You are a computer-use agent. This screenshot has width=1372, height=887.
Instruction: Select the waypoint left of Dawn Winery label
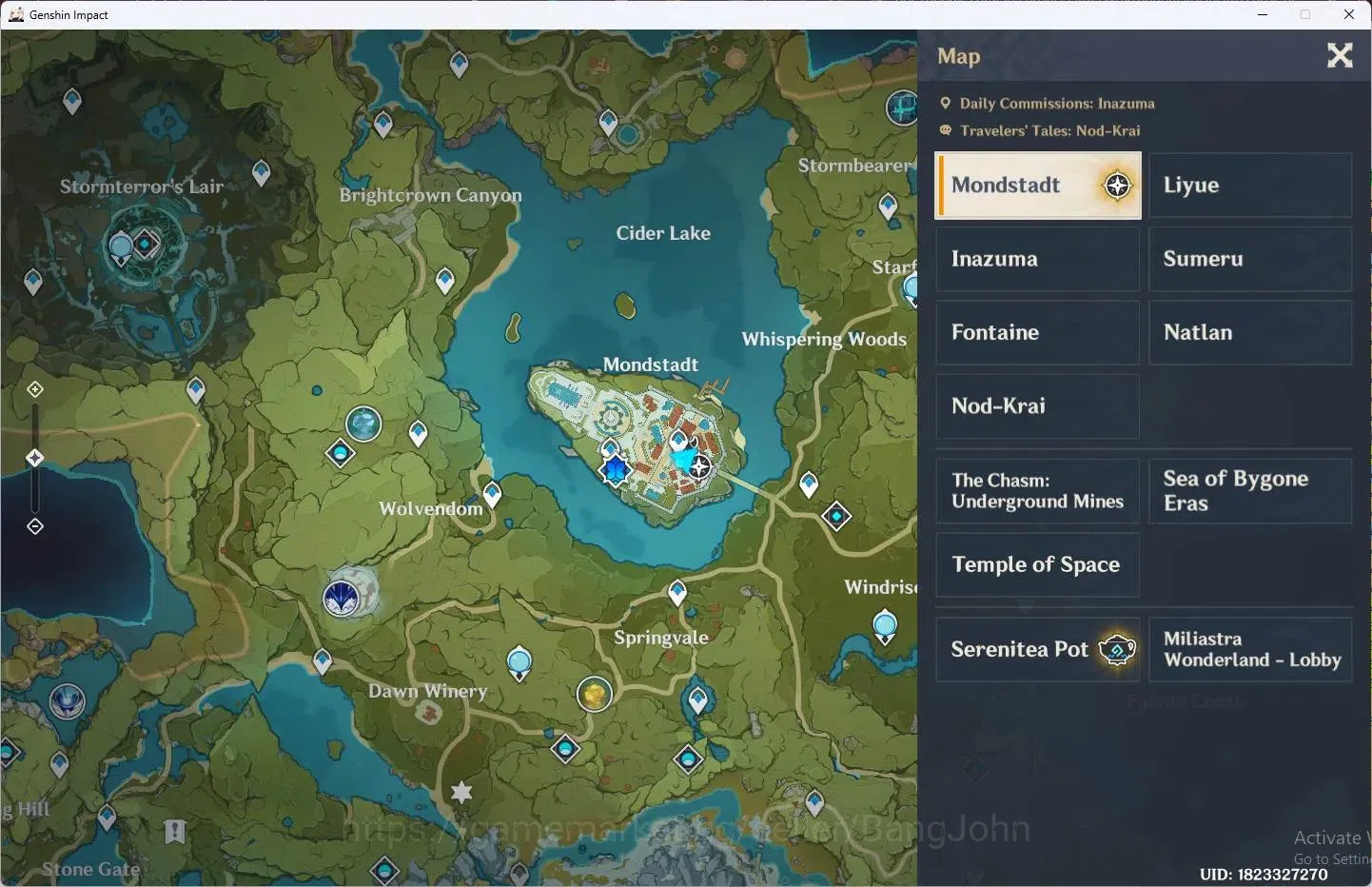coord(323,661)
